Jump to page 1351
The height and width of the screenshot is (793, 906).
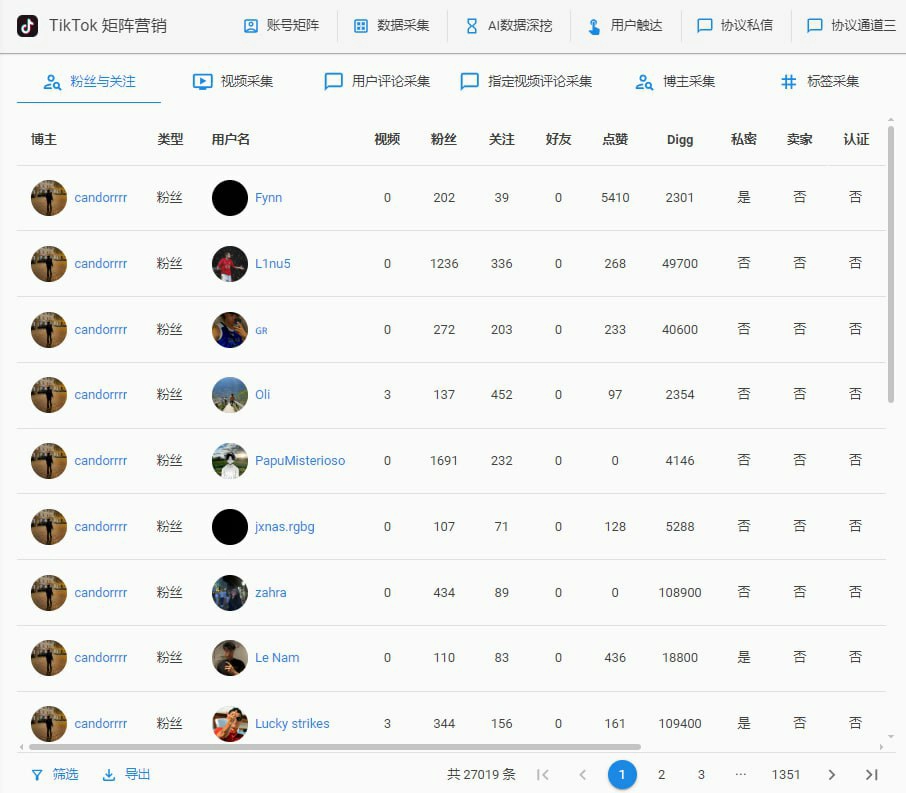click(786, 774)
